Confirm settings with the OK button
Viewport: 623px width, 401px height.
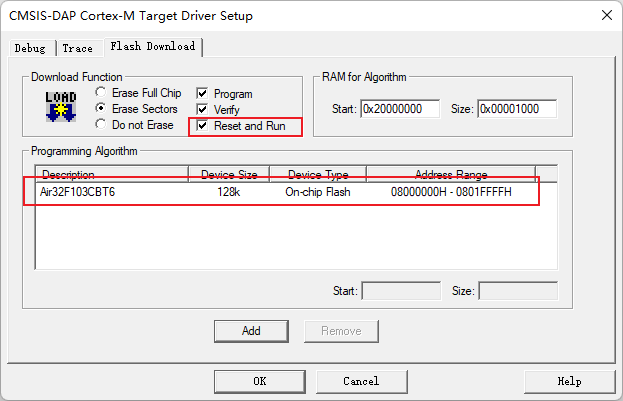coord(259,381)
